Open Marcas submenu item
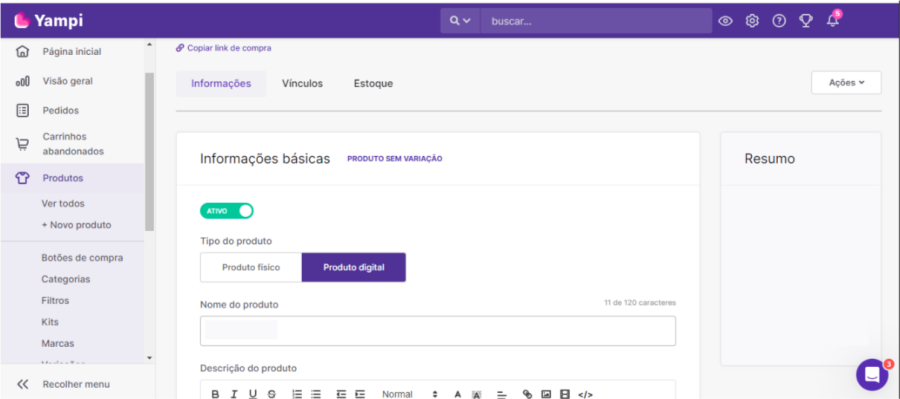The height and width of the screenshot is (399, 900). click(57, 343)
